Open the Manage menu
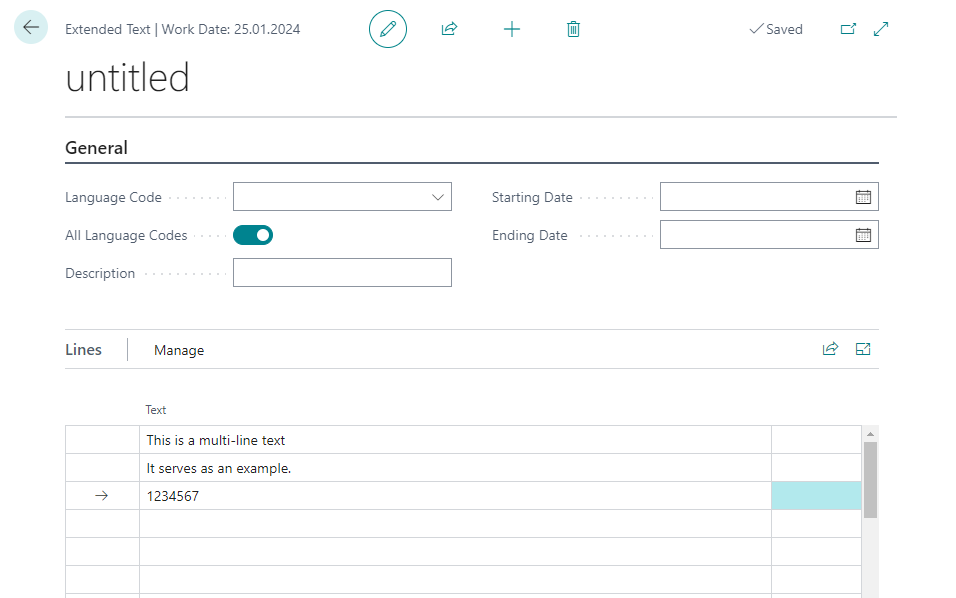The image size is (956, 598). tap(179, 350)
